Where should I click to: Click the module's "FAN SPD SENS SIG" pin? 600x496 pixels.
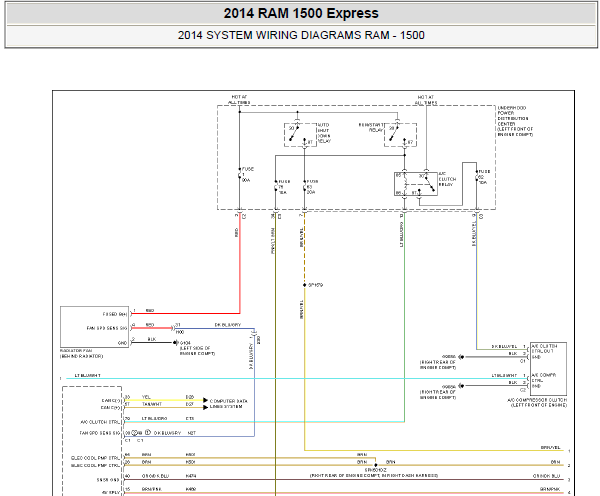tap(100, 433)
